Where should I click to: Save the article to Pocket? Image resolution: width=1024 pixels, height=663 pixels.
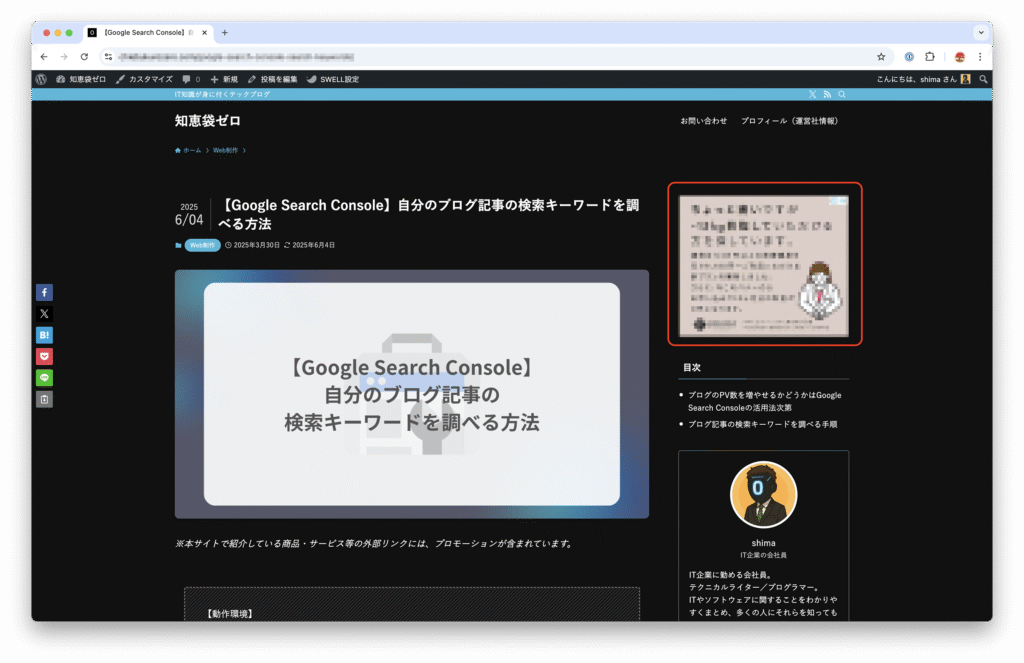coord(44,357)
